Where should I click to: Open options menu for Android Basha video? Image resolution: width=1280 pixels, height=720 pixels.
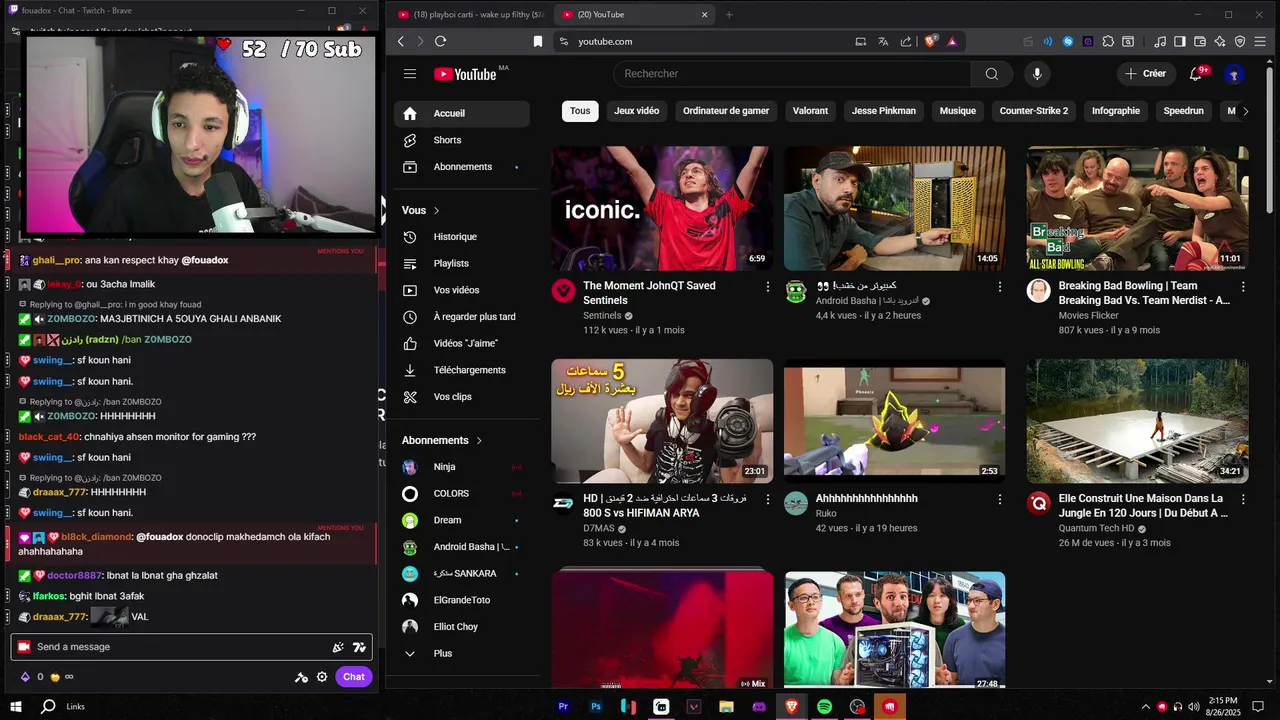1000,287
